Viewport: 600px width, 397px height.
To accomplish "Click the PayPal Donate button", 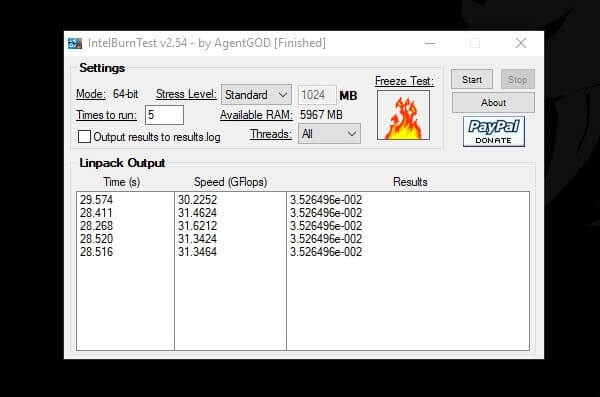I will [x=494, y=132].
